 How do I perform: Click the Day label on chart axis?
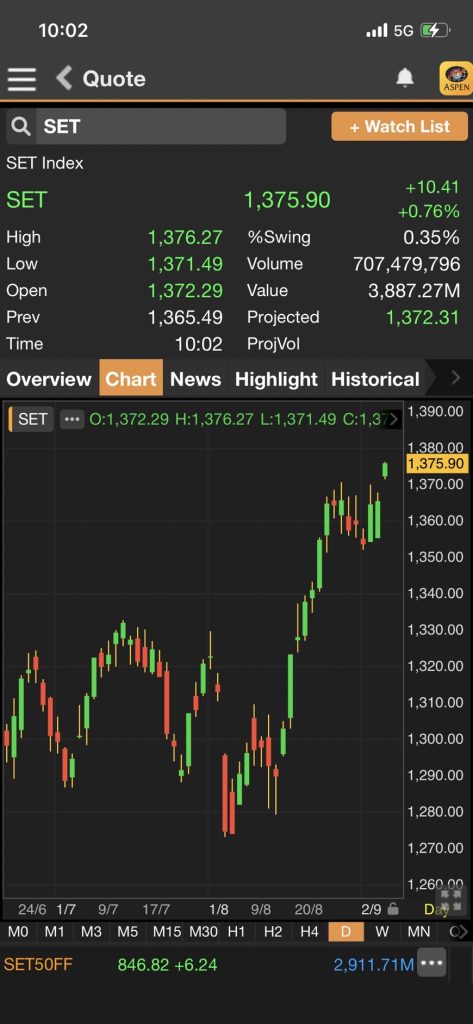[436, 909]
